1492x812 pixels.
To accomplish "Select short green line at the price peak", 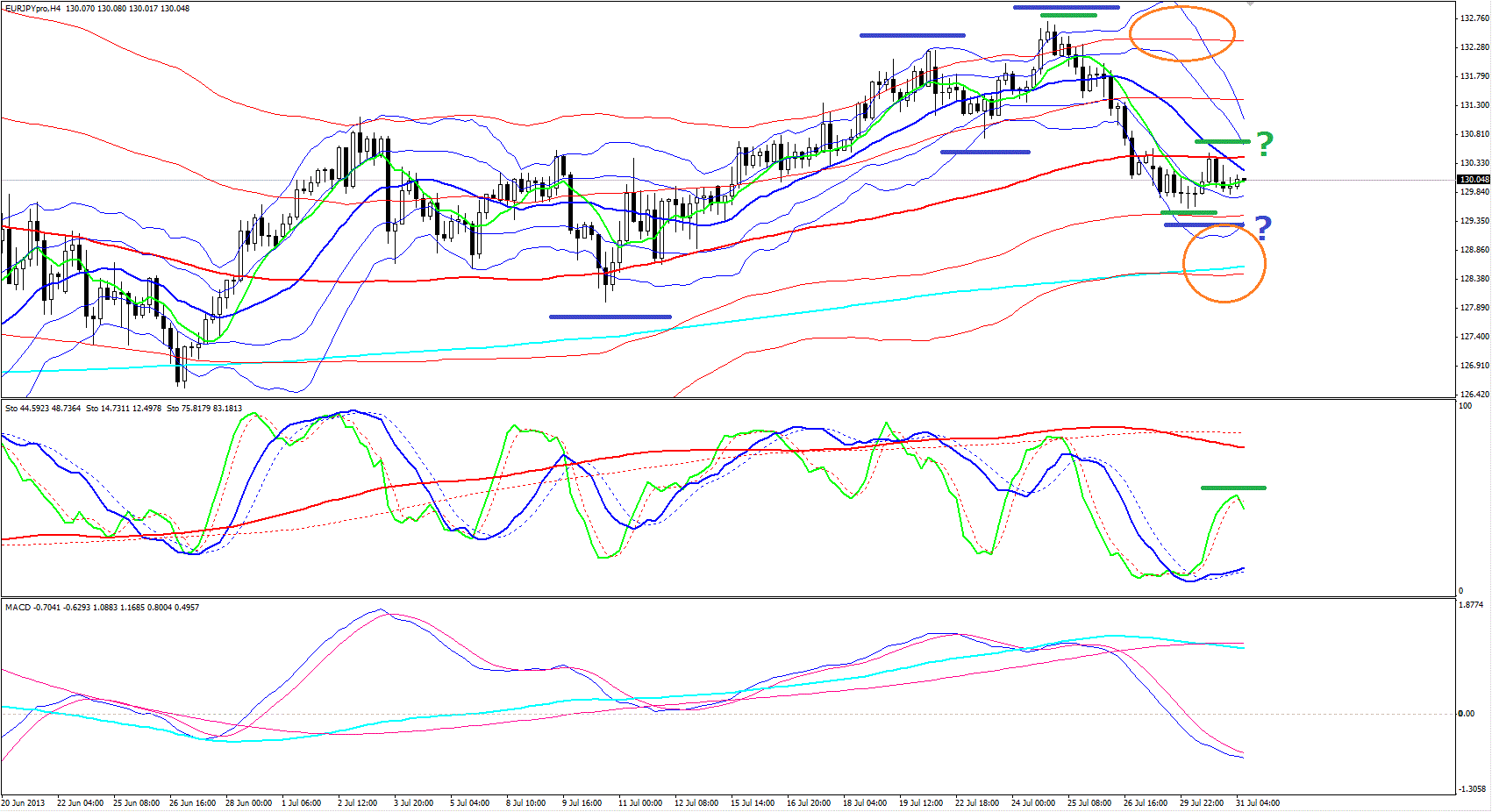I will tap(1068, 15).
